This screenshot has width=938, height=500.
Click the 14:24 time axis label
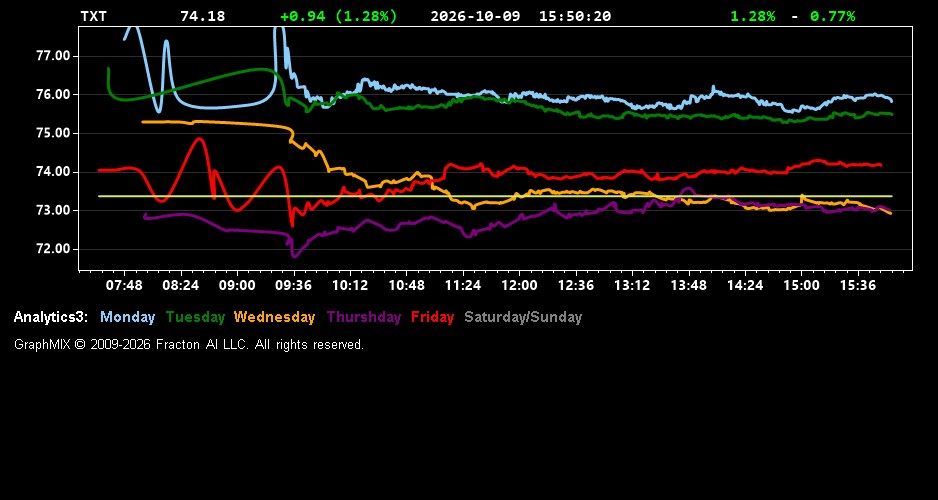745,286
